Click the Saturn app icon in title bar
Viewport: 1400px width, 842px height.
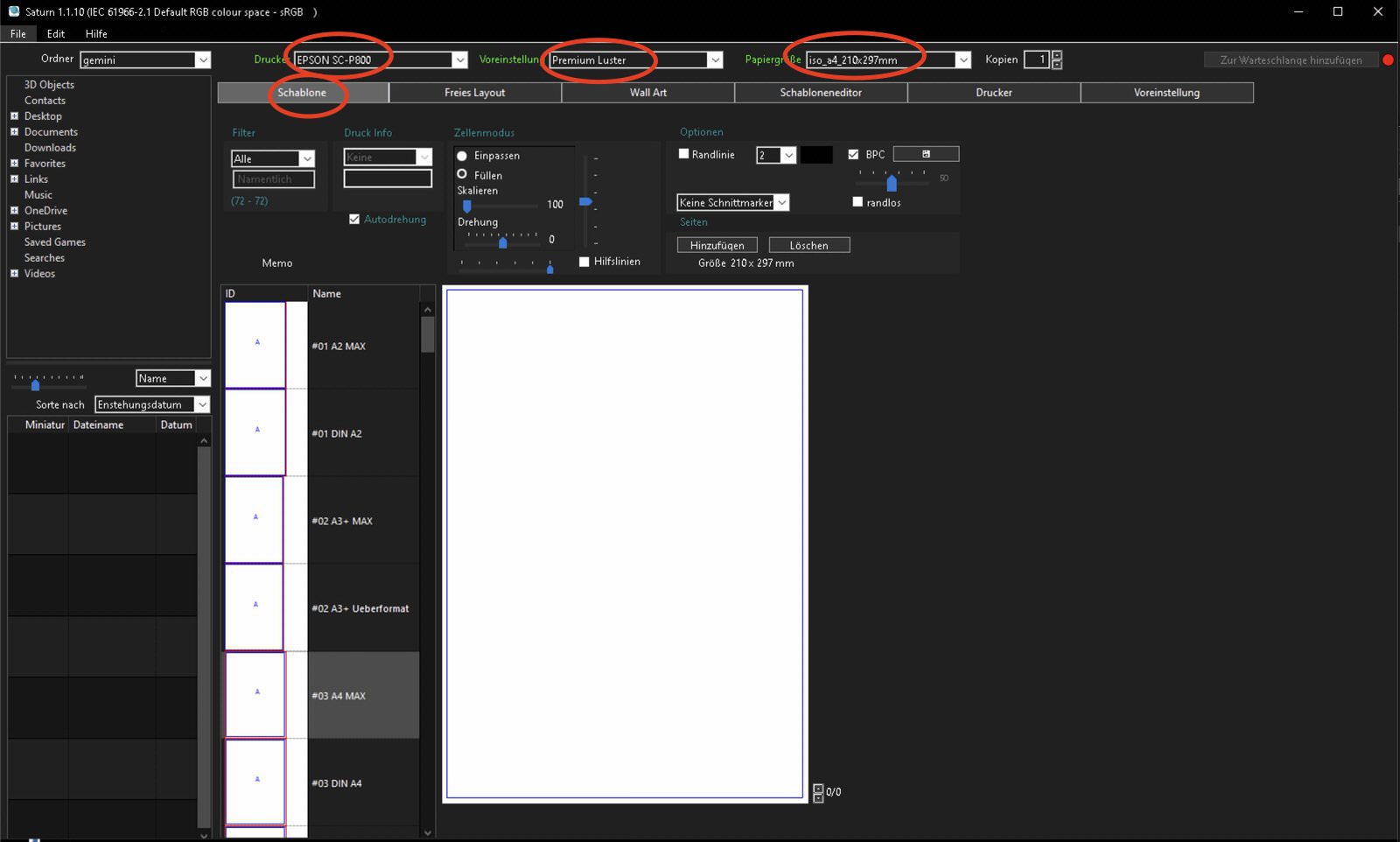click(x=13, y=11)
